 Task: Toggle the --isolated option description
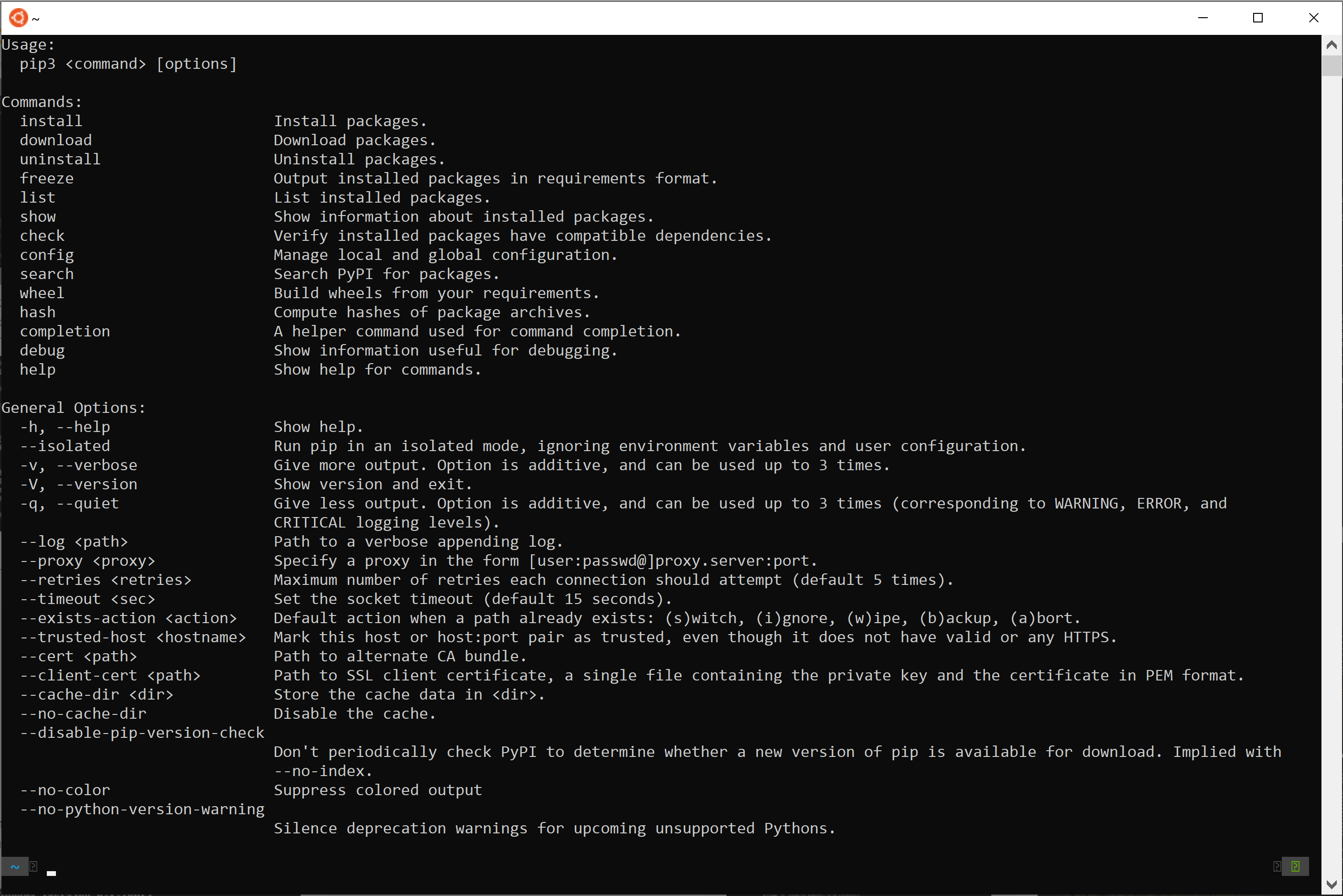point(647,445)
